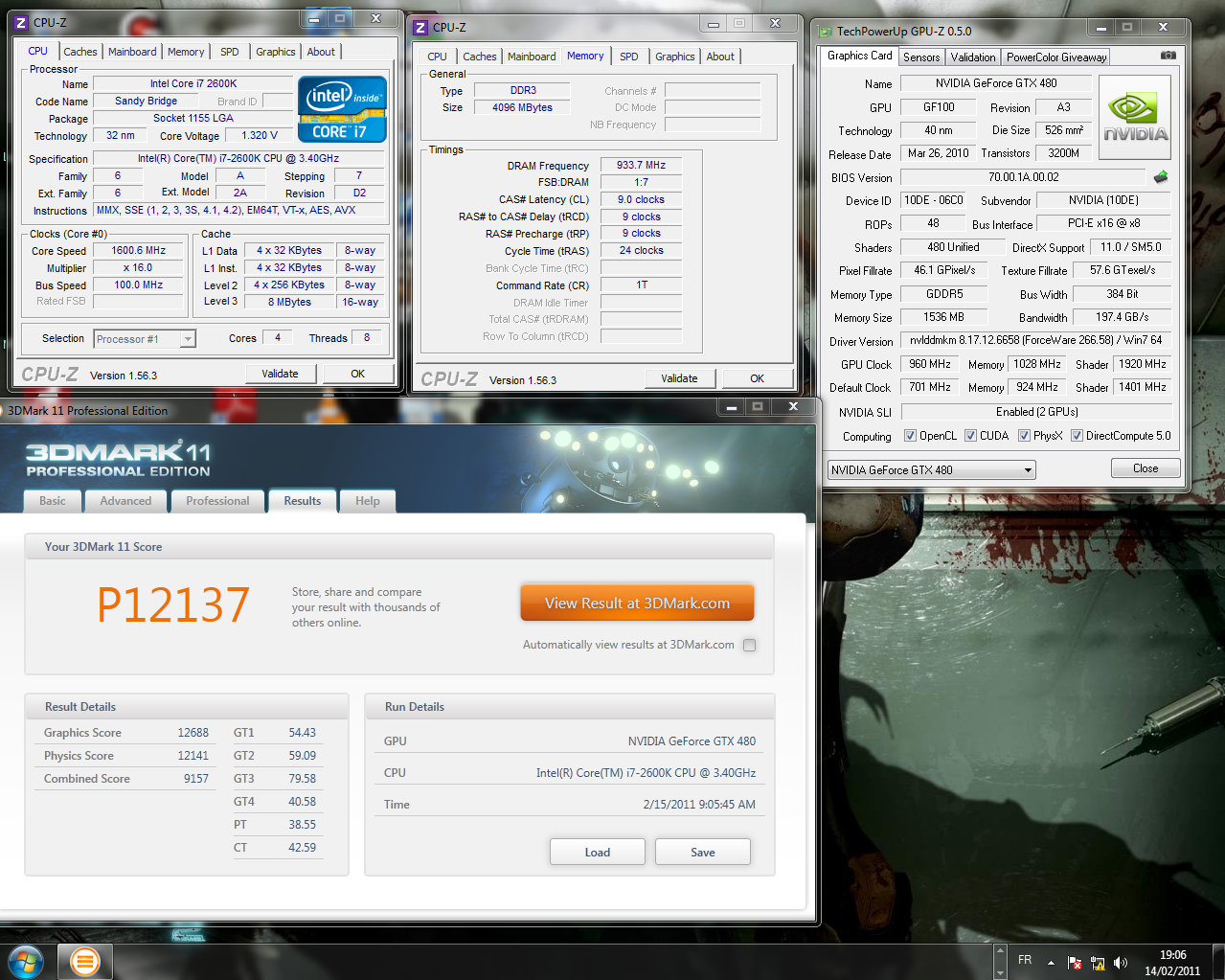Select the Graphics Card tab in GPU-Z
Image resolution: width=1225 pixels, height=980 pixels.
click(x=859, y=56)
